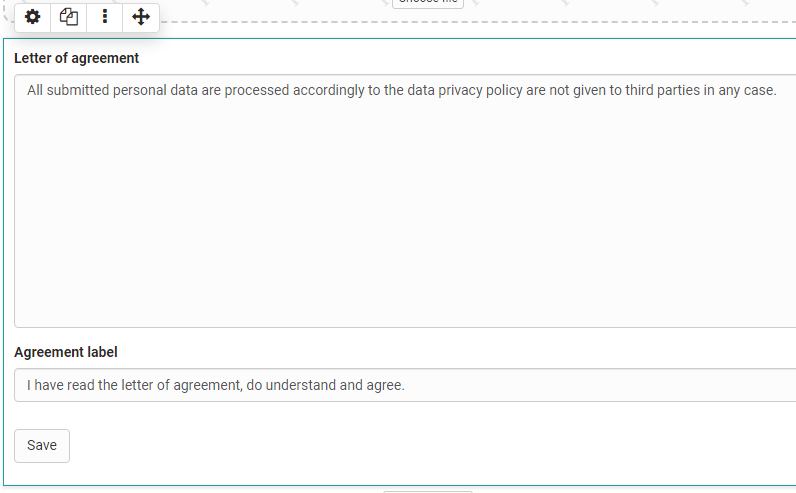This screenshot has width=796, height=493.
Task: Click the dashed drop-zone border above the form
Action: pyautogui.click(x=558, y=22)
